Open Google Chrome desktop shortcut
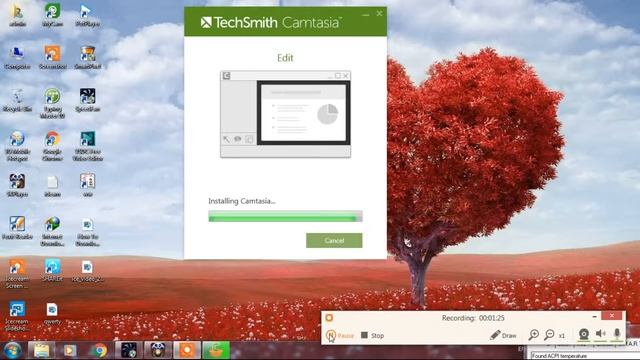 52,146
